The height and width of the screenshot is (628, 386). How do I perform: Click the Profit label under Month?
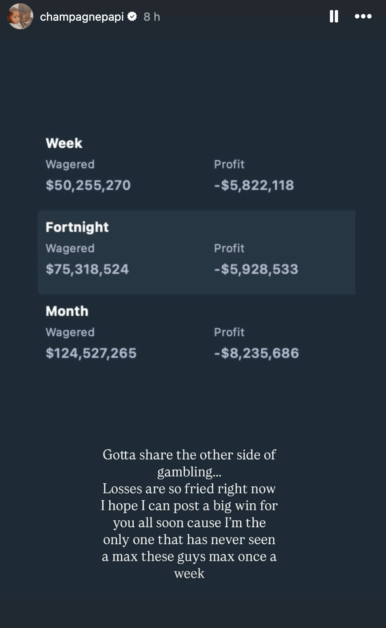(229, 332)
